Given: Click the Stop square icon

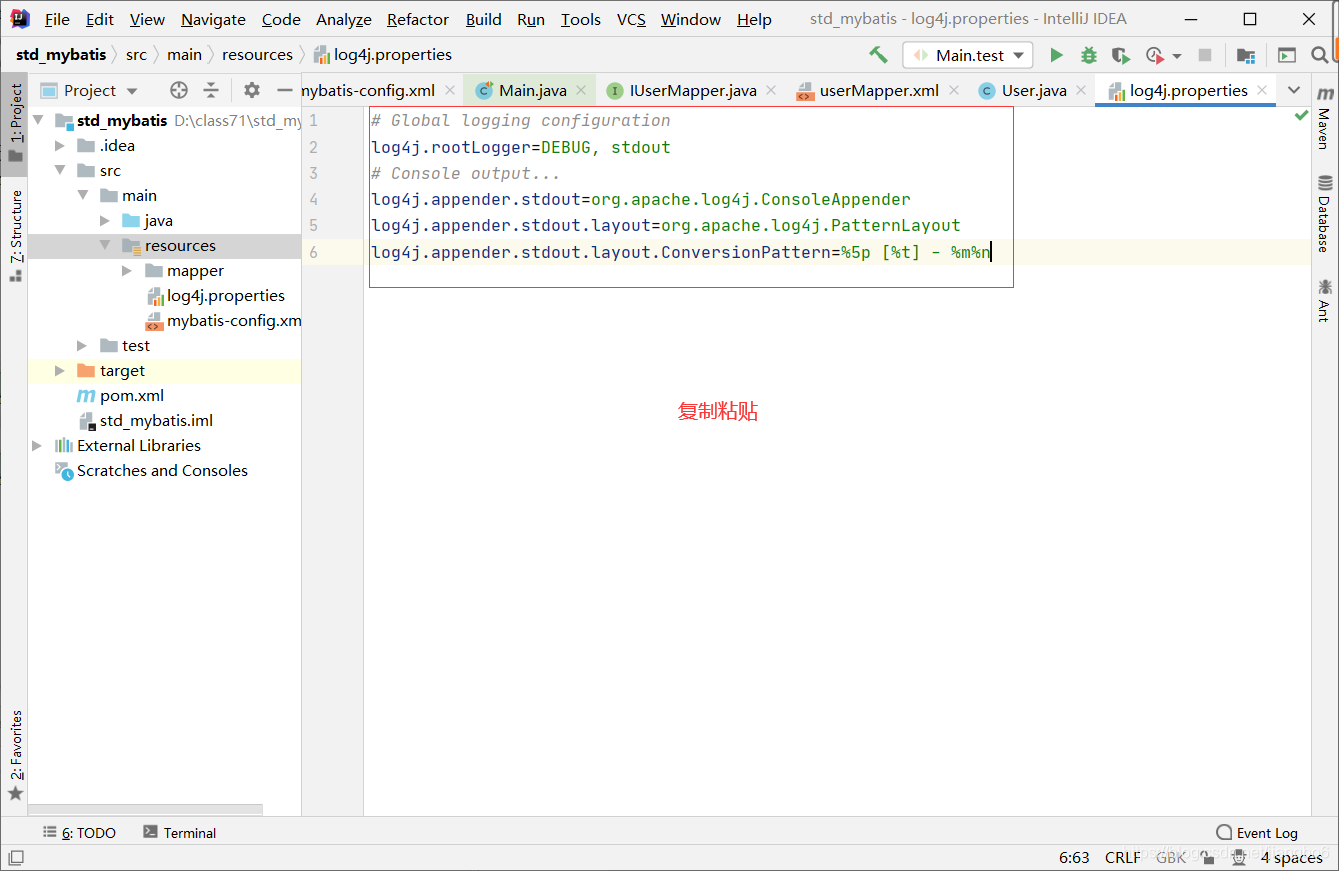Looking at the screenshot, I should coord(1205,55).
